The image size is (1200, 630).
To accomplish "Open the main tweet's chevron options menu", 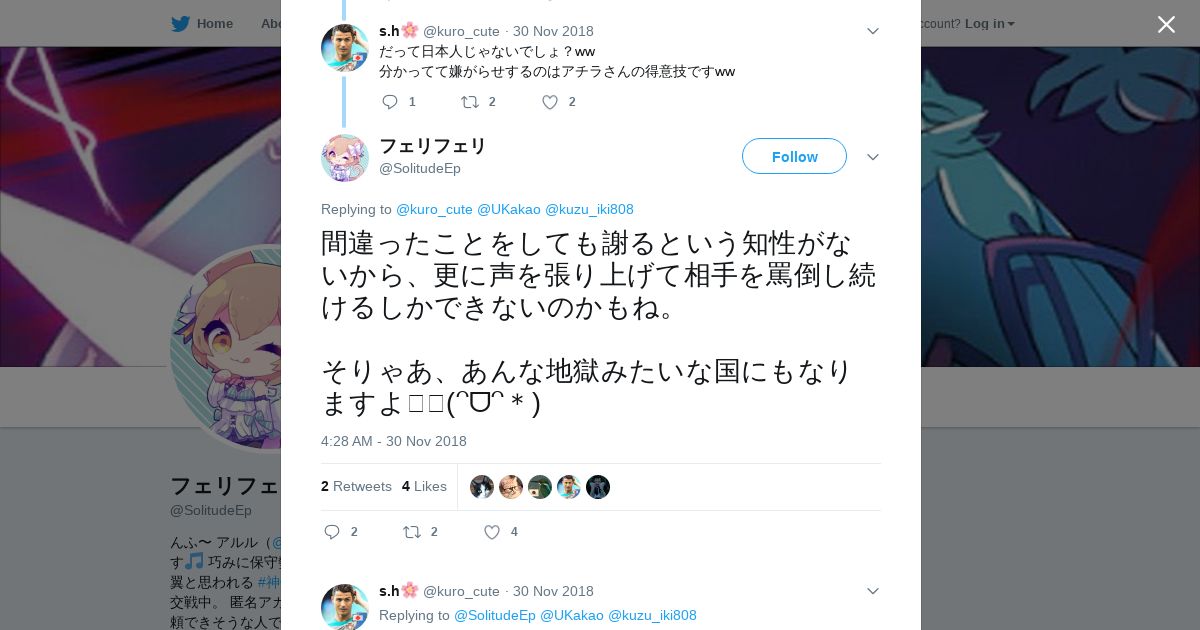I will point(873,157).
